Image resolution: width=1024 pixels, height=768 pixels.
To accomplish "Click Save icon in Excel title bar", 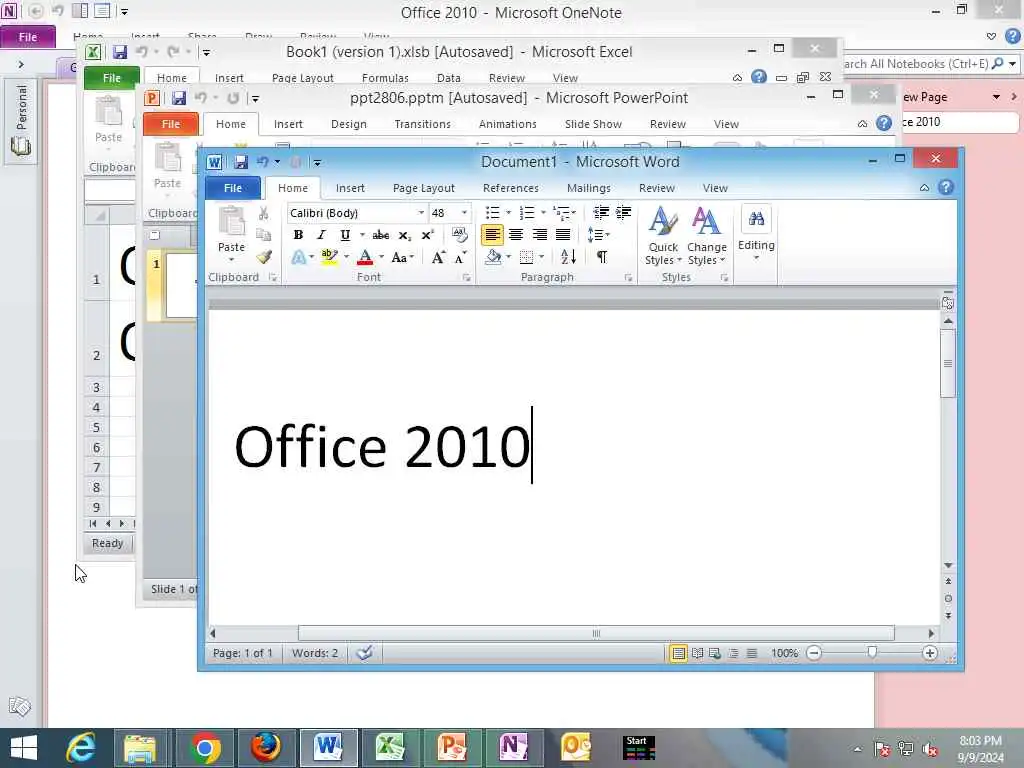I will [120, 52].
